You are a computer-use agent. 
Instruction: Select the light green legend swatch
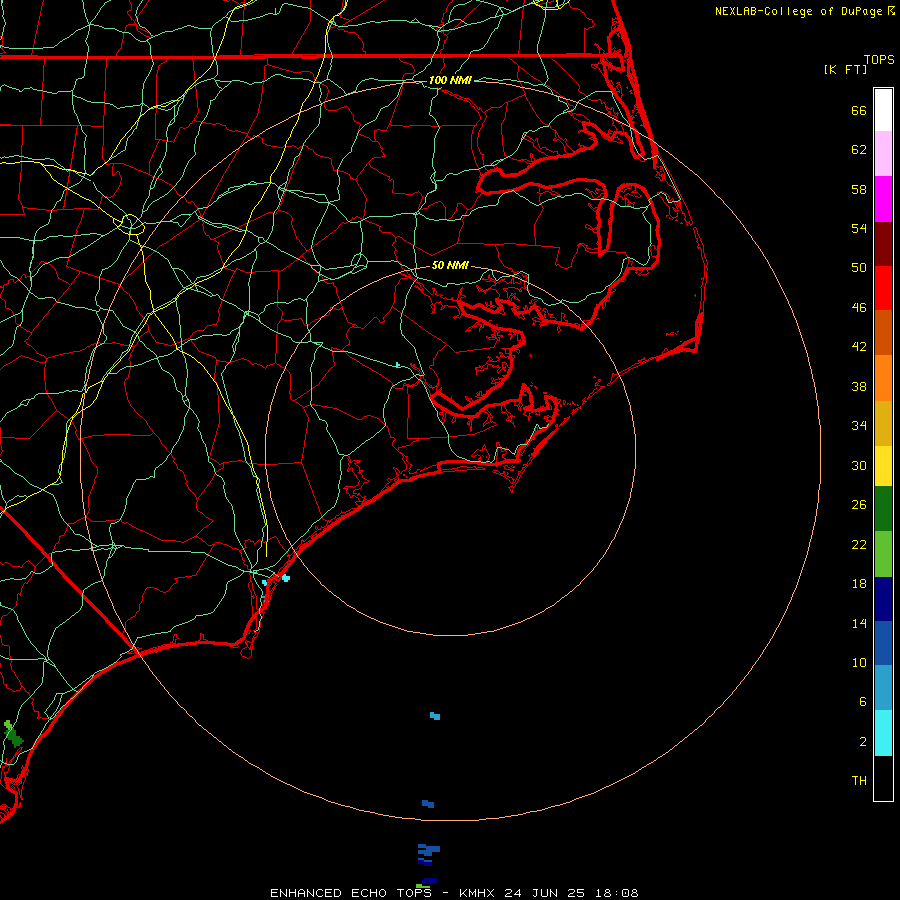coord(883,553)
